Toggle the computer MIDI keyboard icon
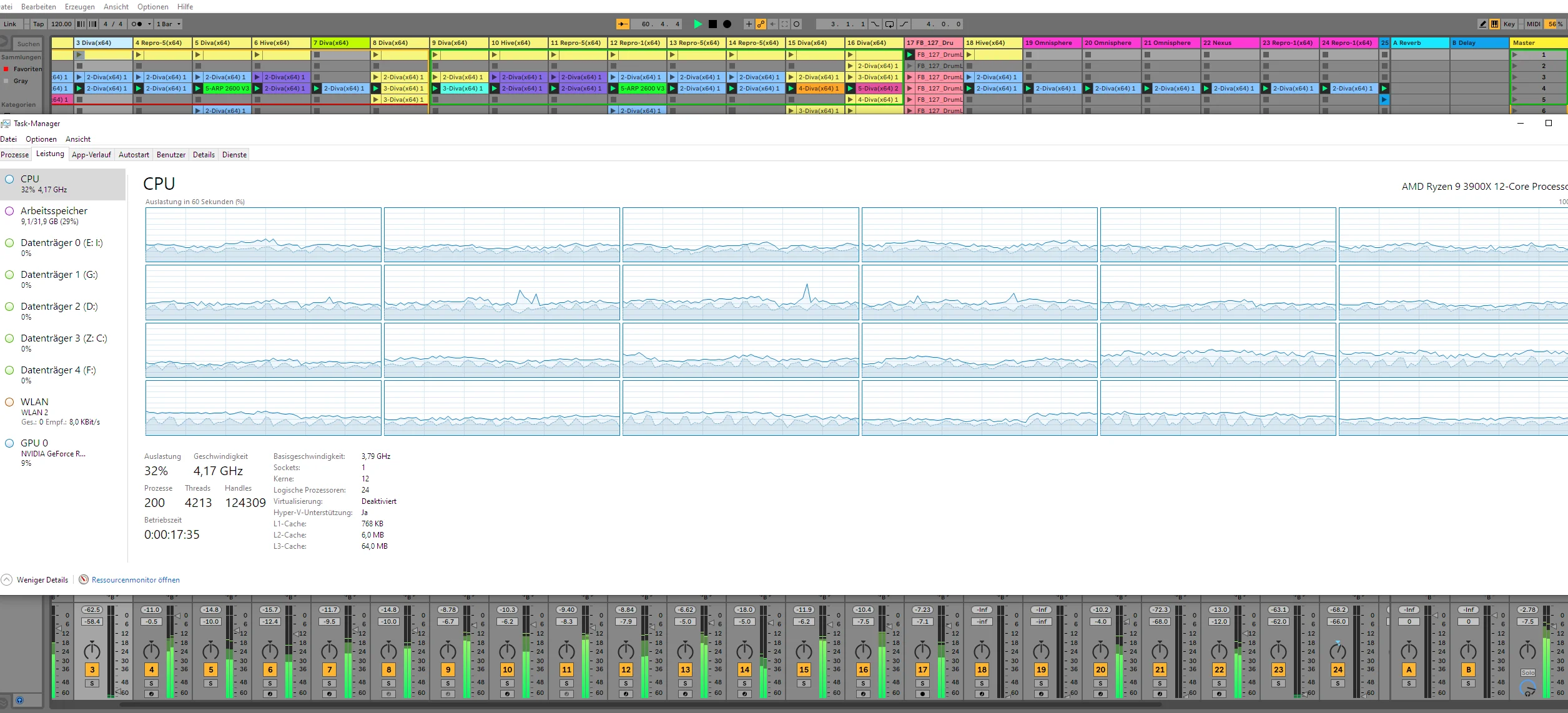 (1494, 24)
